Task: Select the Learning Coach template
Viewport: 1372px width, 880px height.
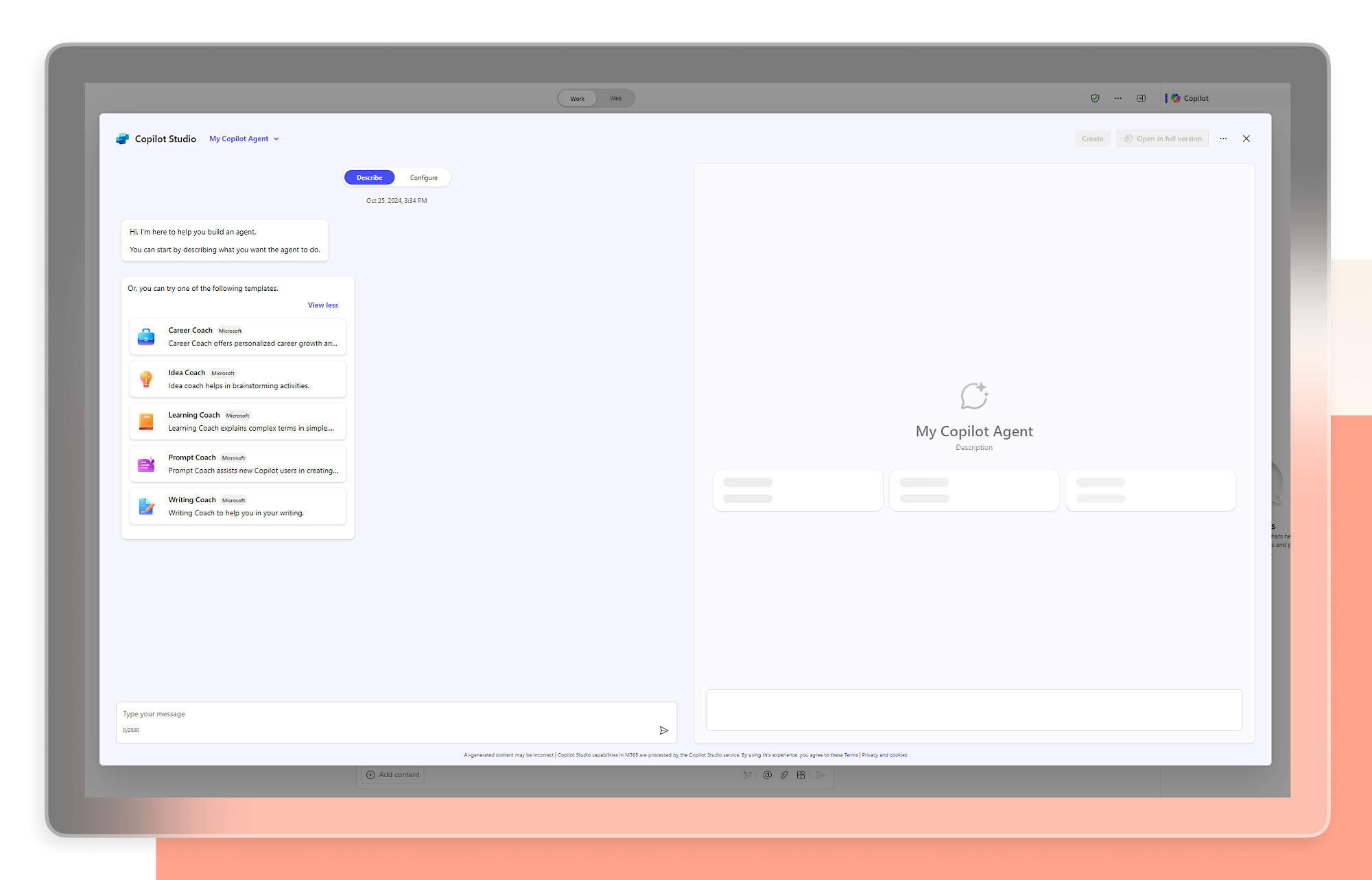Action: [237, 422]
